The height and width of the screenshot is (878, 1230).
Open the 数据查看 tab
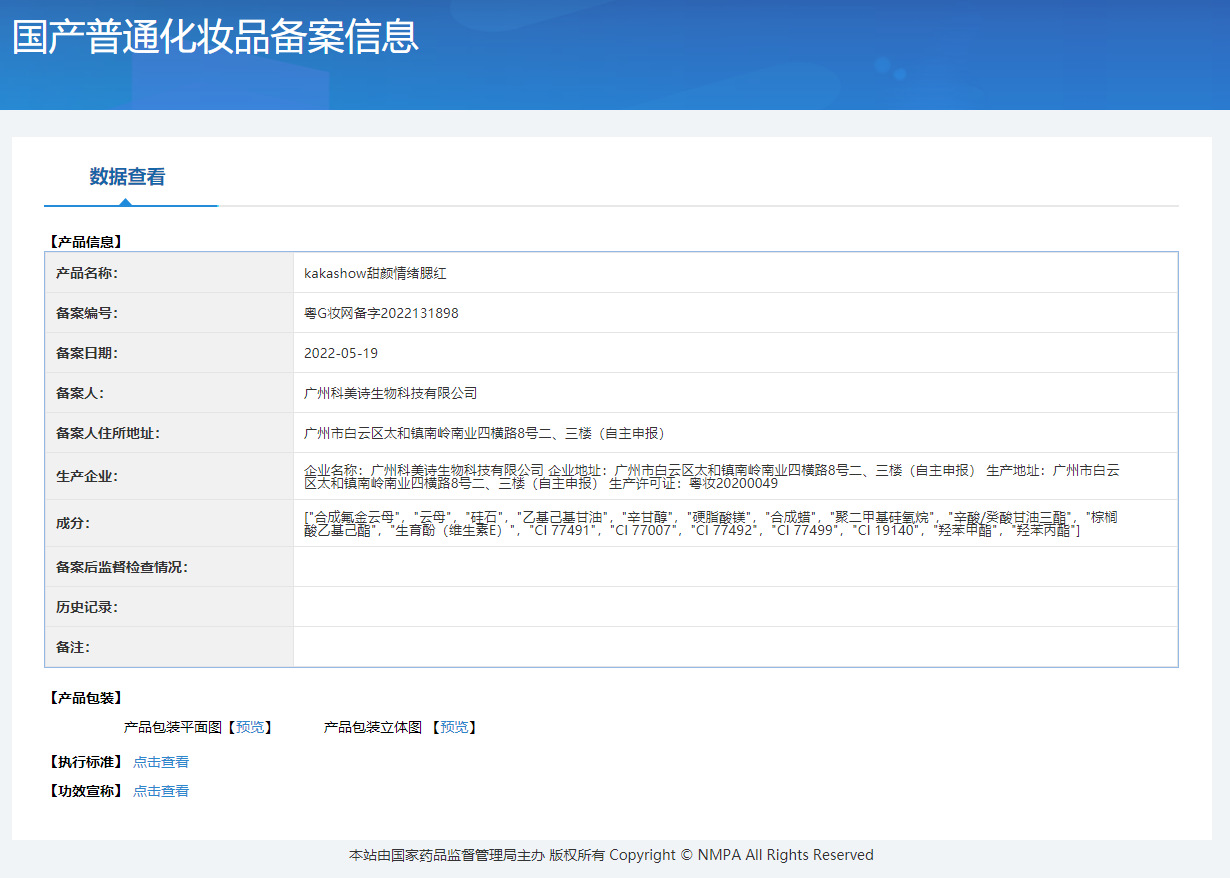(128, 177)
